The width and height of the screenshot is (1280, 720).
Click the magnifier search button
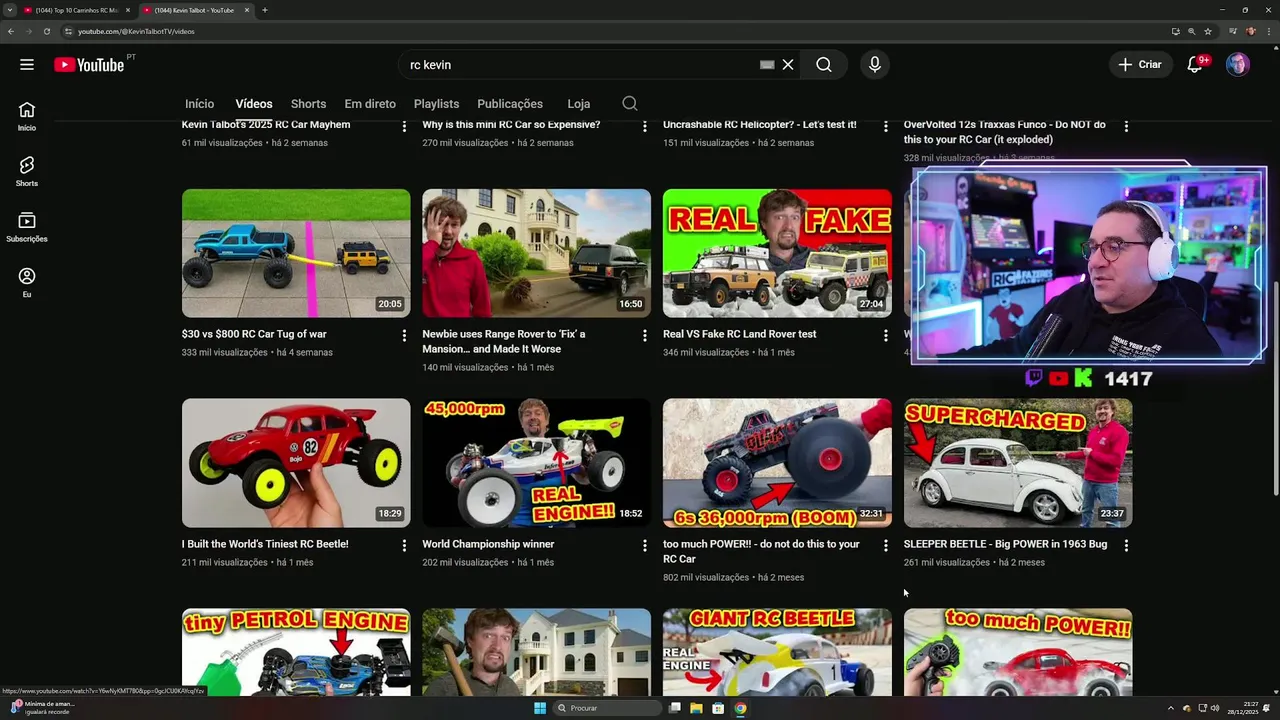pos(824,65)
